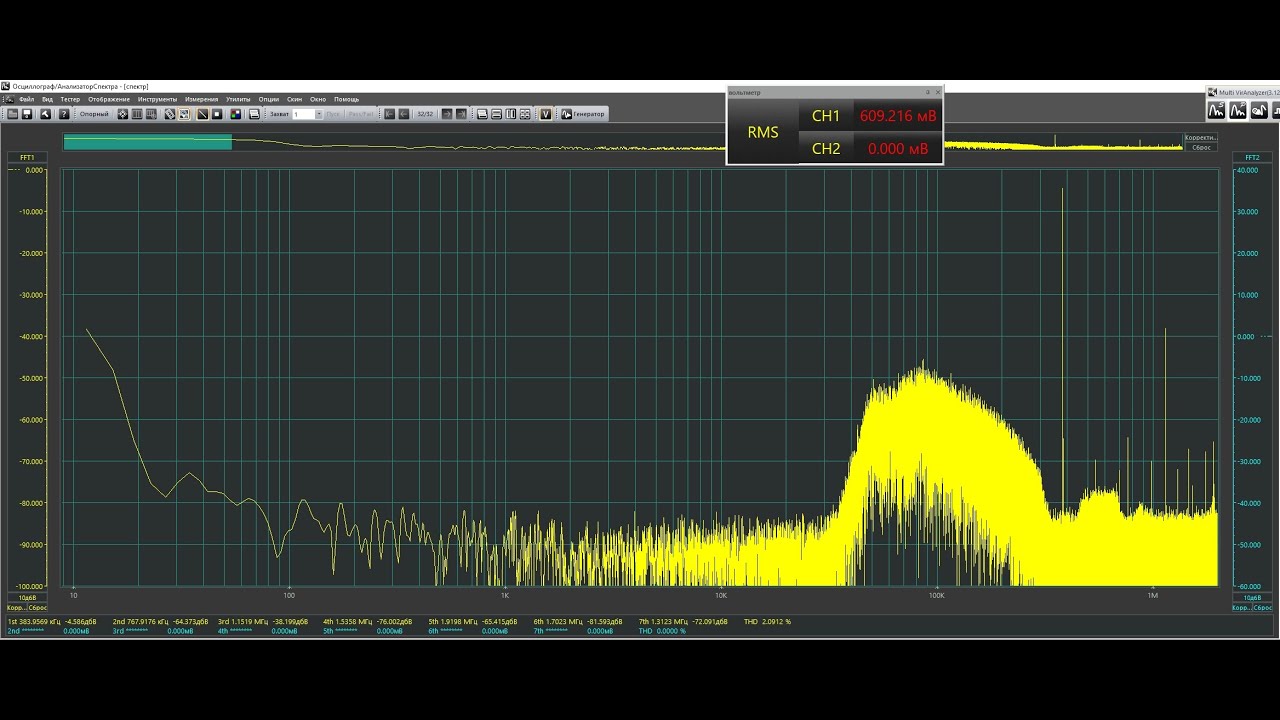Screen dimensions: 1280x720
Task: Click first spectrum icon in Multi VirAnalyzer
Action: click(1217, 110)
